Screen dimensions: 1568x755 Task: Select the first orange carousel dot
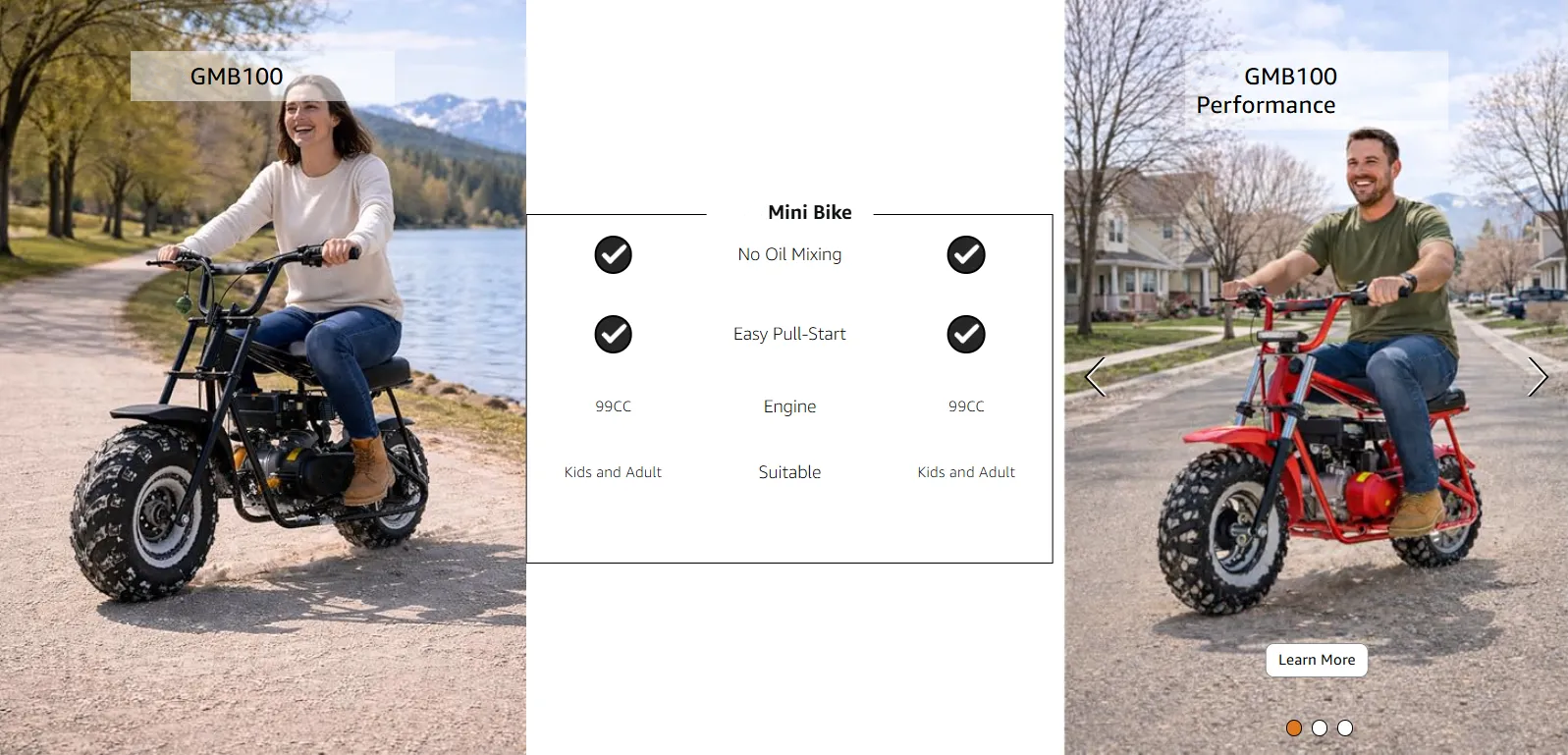pos(1294,728)
